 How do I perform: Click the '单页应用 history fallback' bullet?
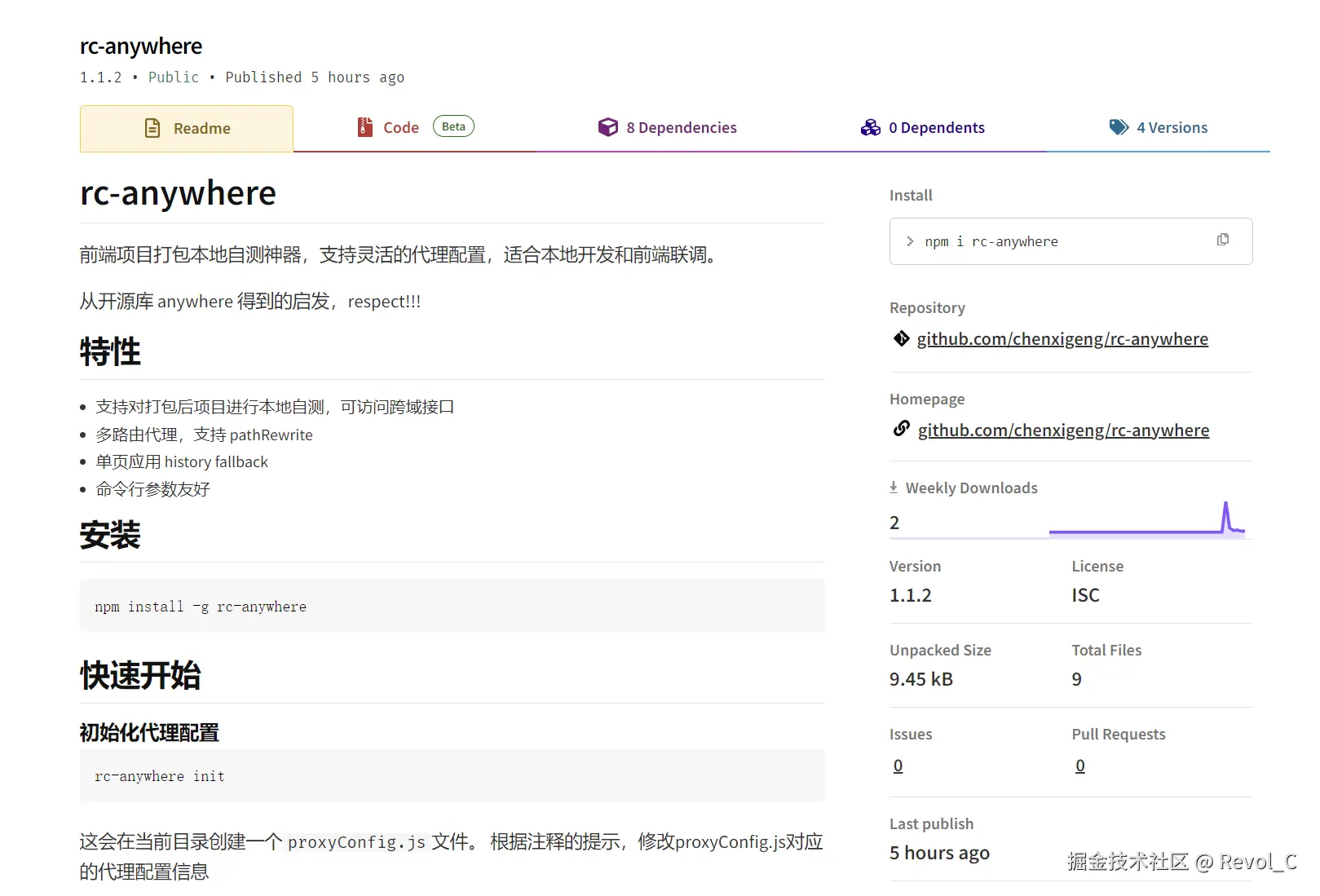pyautogui.click(x=182, y=461)
